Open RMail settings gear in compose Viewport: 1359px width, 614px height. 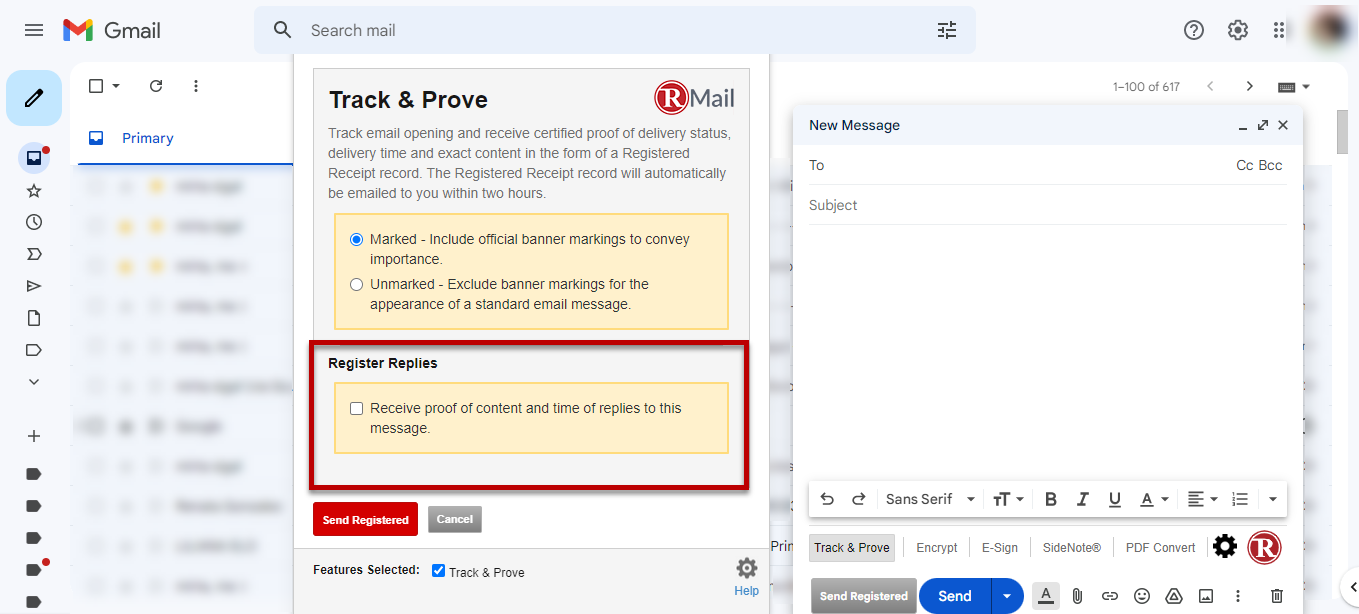click(x=1225, y=547)
